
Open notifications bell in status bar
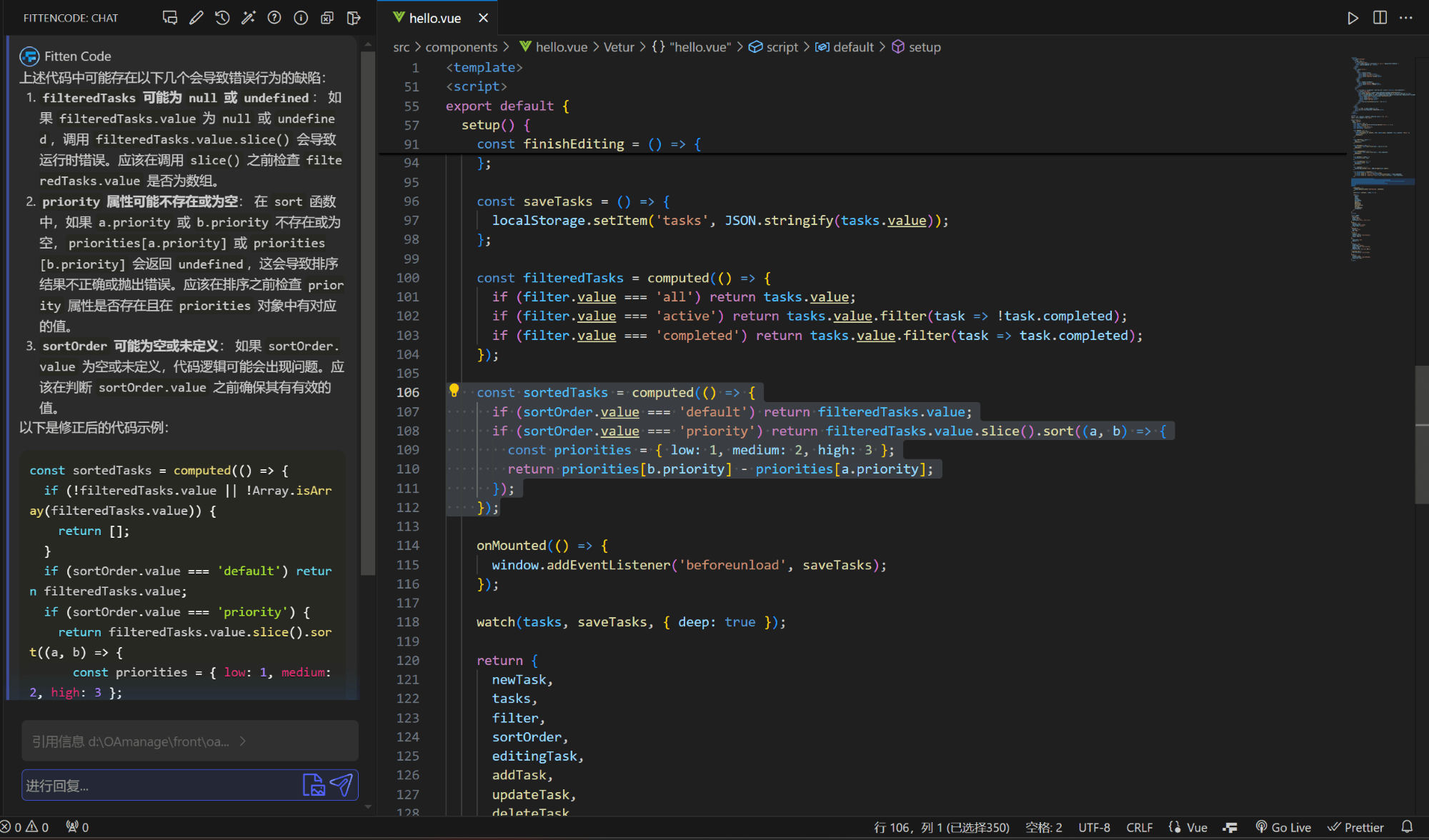coord(1407,827)
